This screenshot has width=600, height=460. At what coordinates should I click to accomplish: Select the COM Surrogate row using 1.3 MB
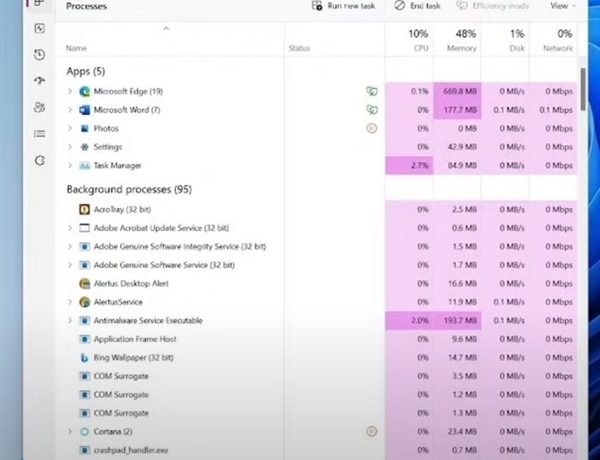click(316, 413)
